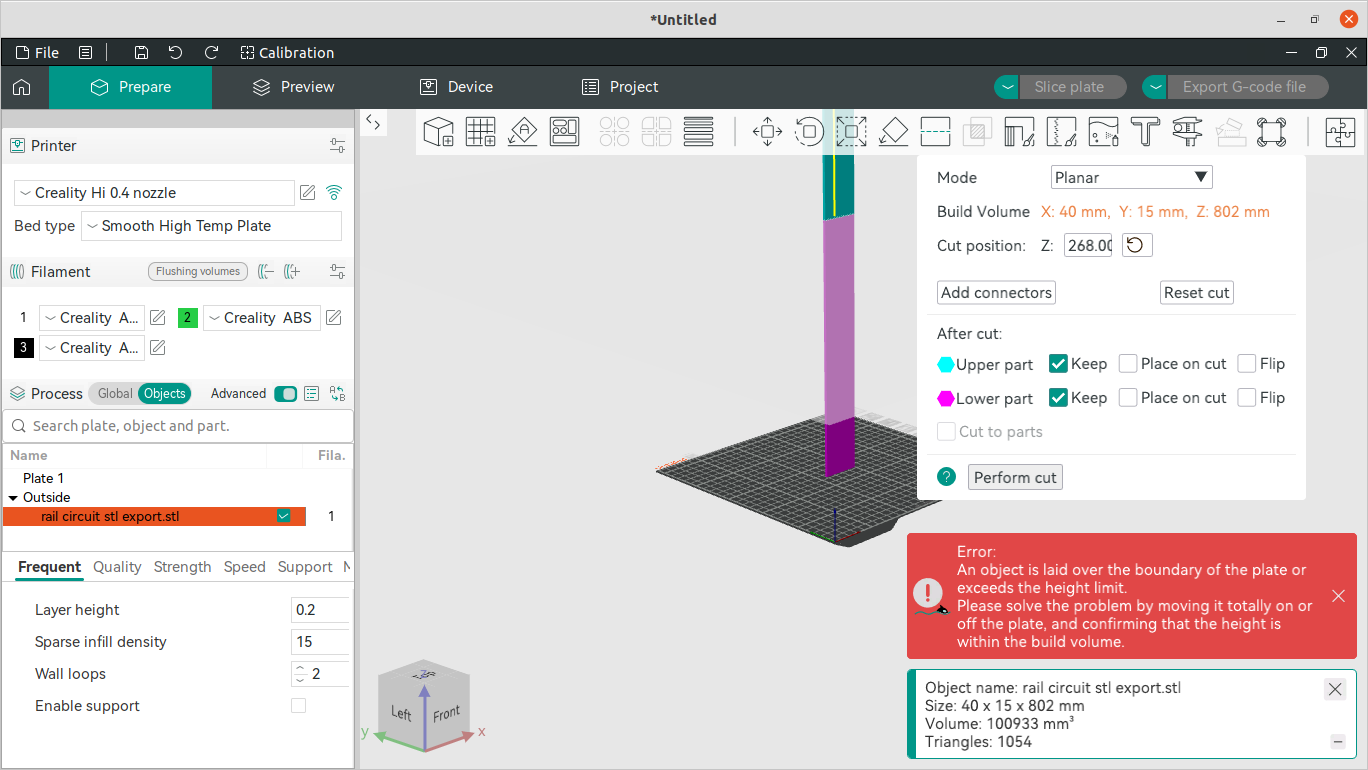Edit the Creality ABS filament preset

point(334,318)
